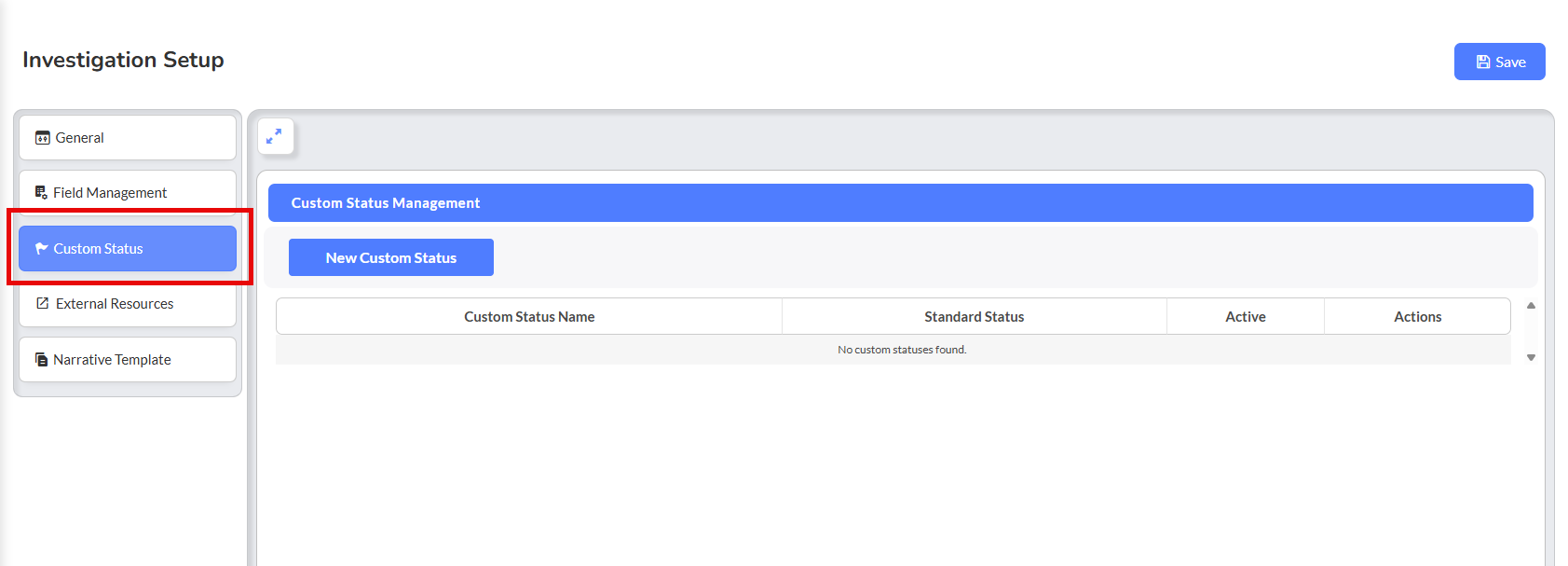This screenshot has height=566, width=1568.
Task: Click the floppy disk icon in Save
Action: (x=1482, y=62)
